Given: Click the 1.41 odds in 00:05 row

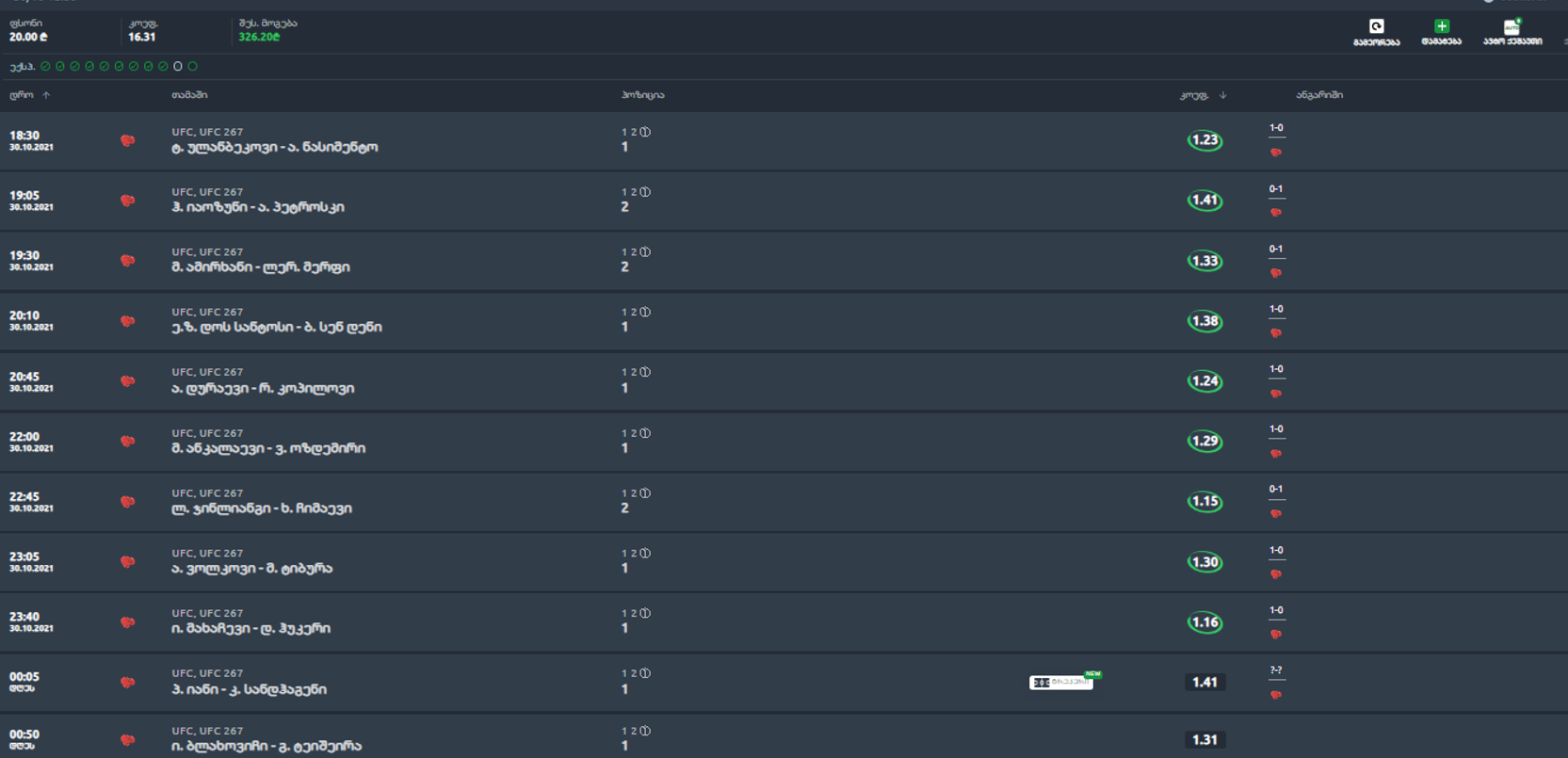Looking at the screenshot, I should point(1204,683).
